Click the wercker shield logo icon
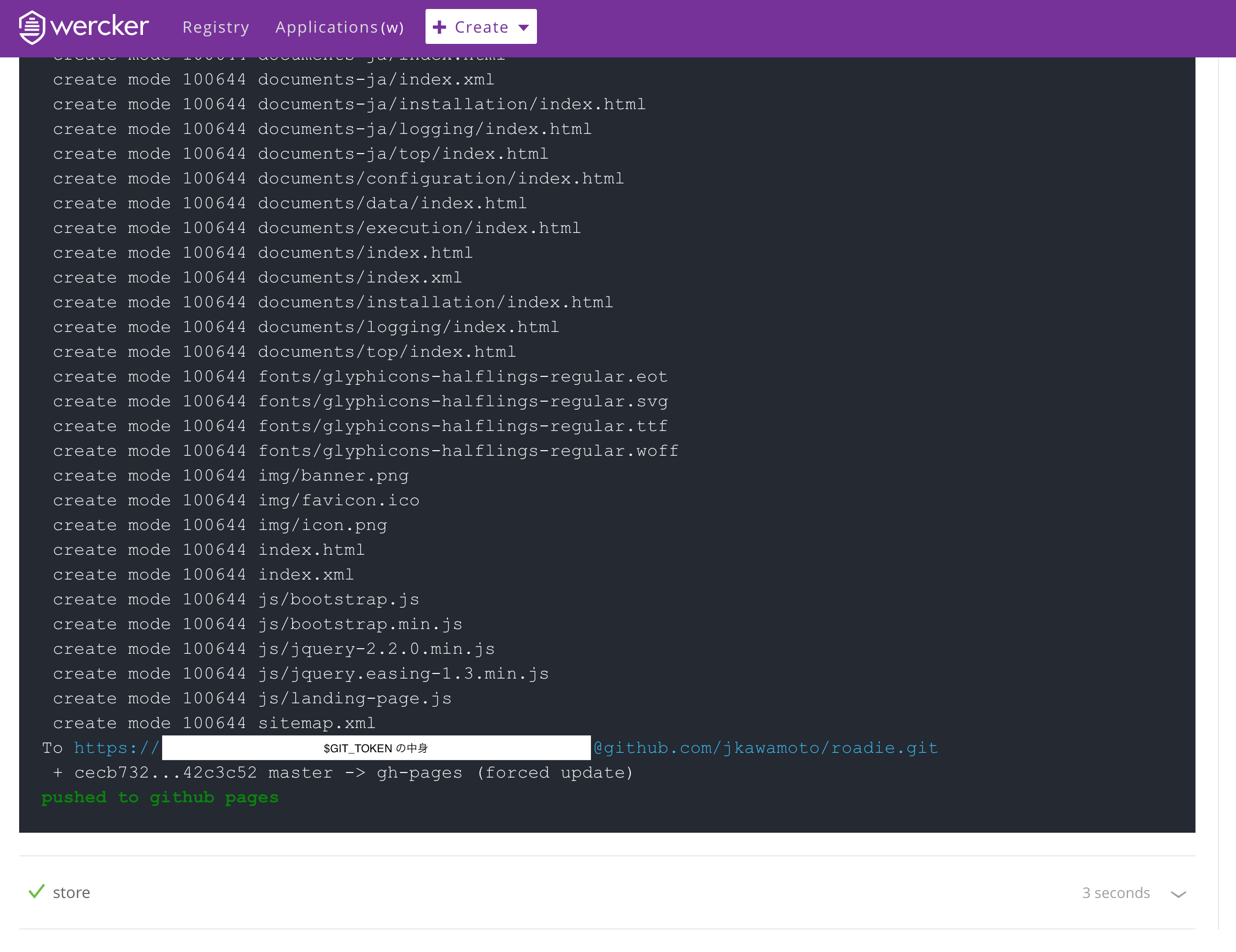Viewport: 1236px width, 952px height. [32, 26]
